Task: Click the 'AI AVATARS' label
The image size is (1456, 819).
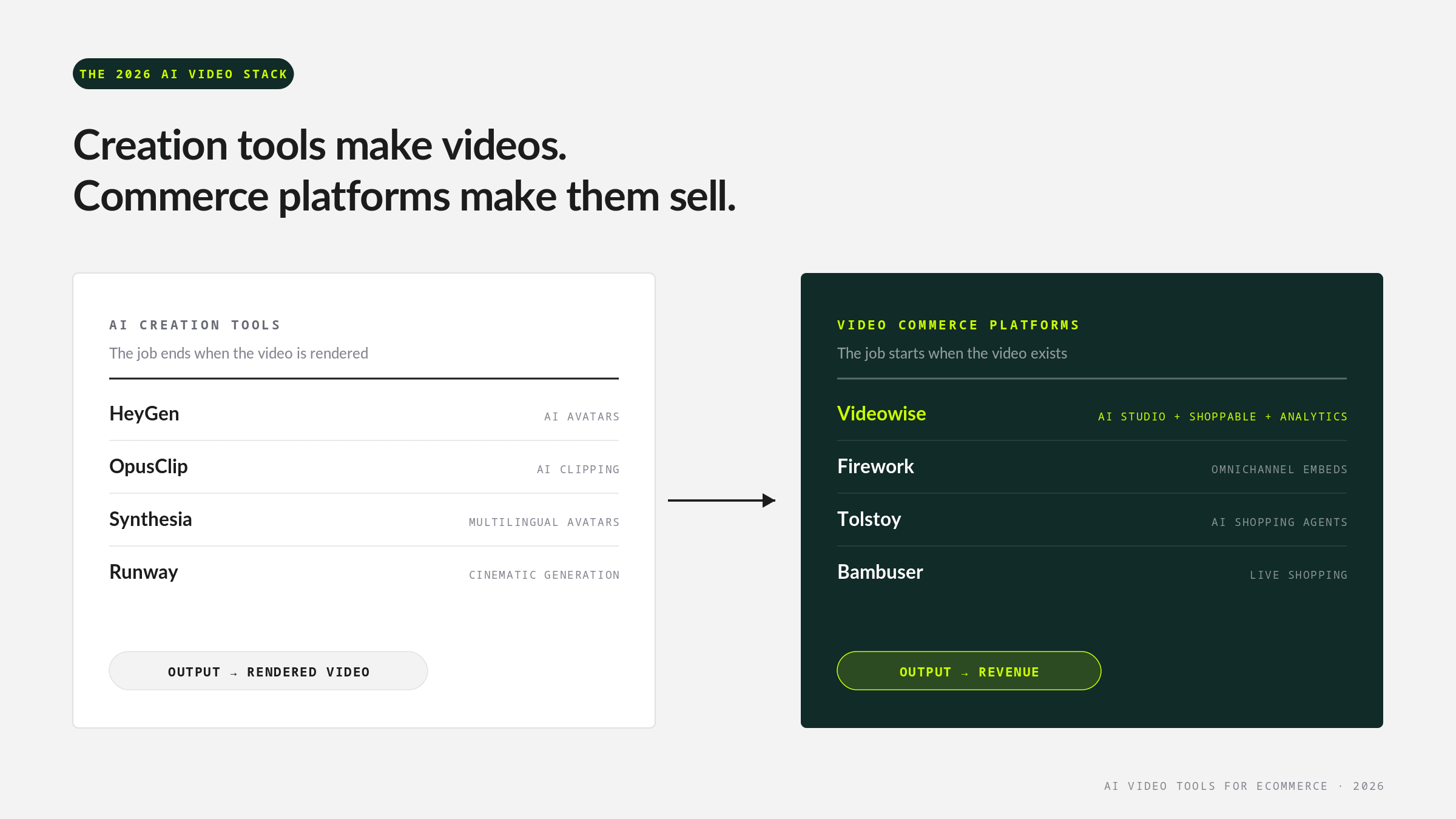Action: 582,417
